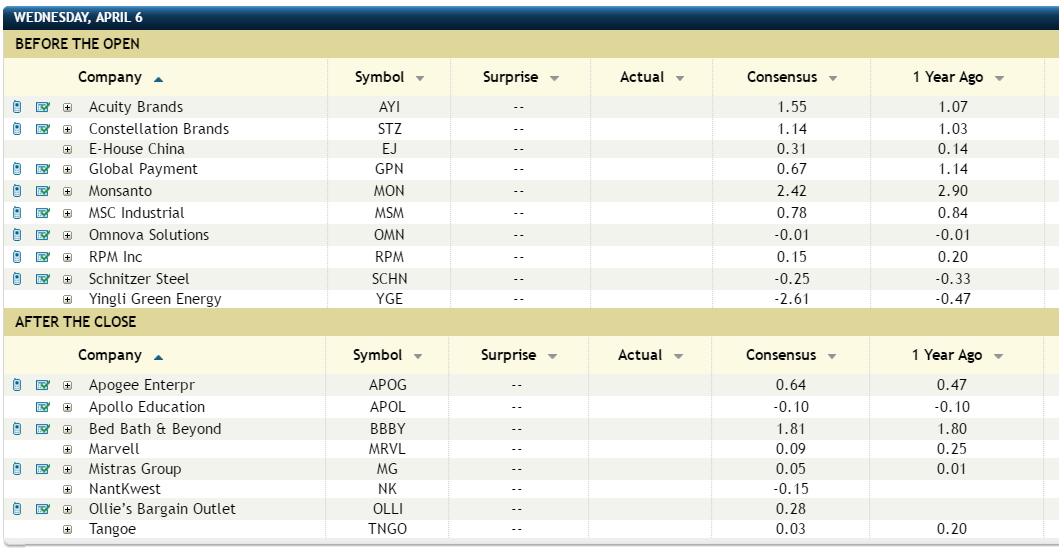Expand the Tangoe row

click(68, 529)
